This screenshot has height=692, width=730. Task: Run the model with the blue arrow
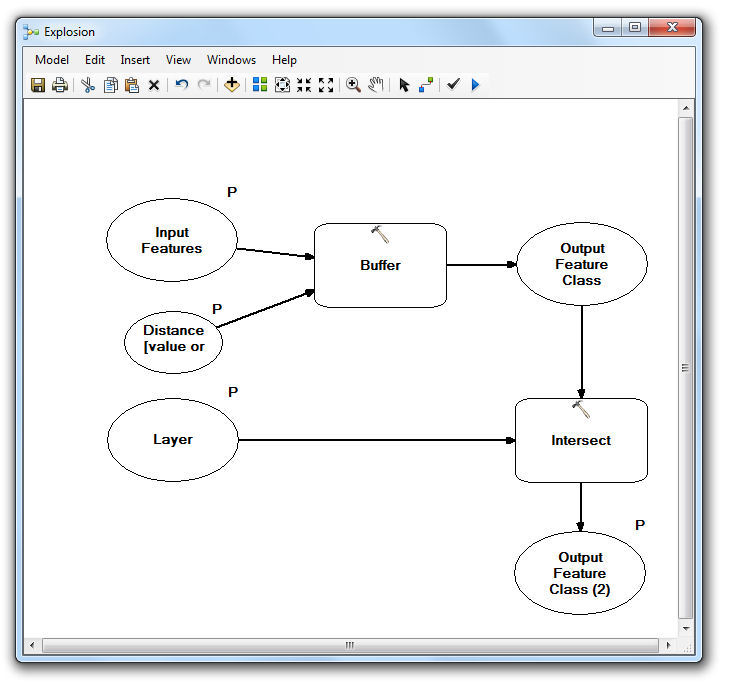tap(475, 85)
